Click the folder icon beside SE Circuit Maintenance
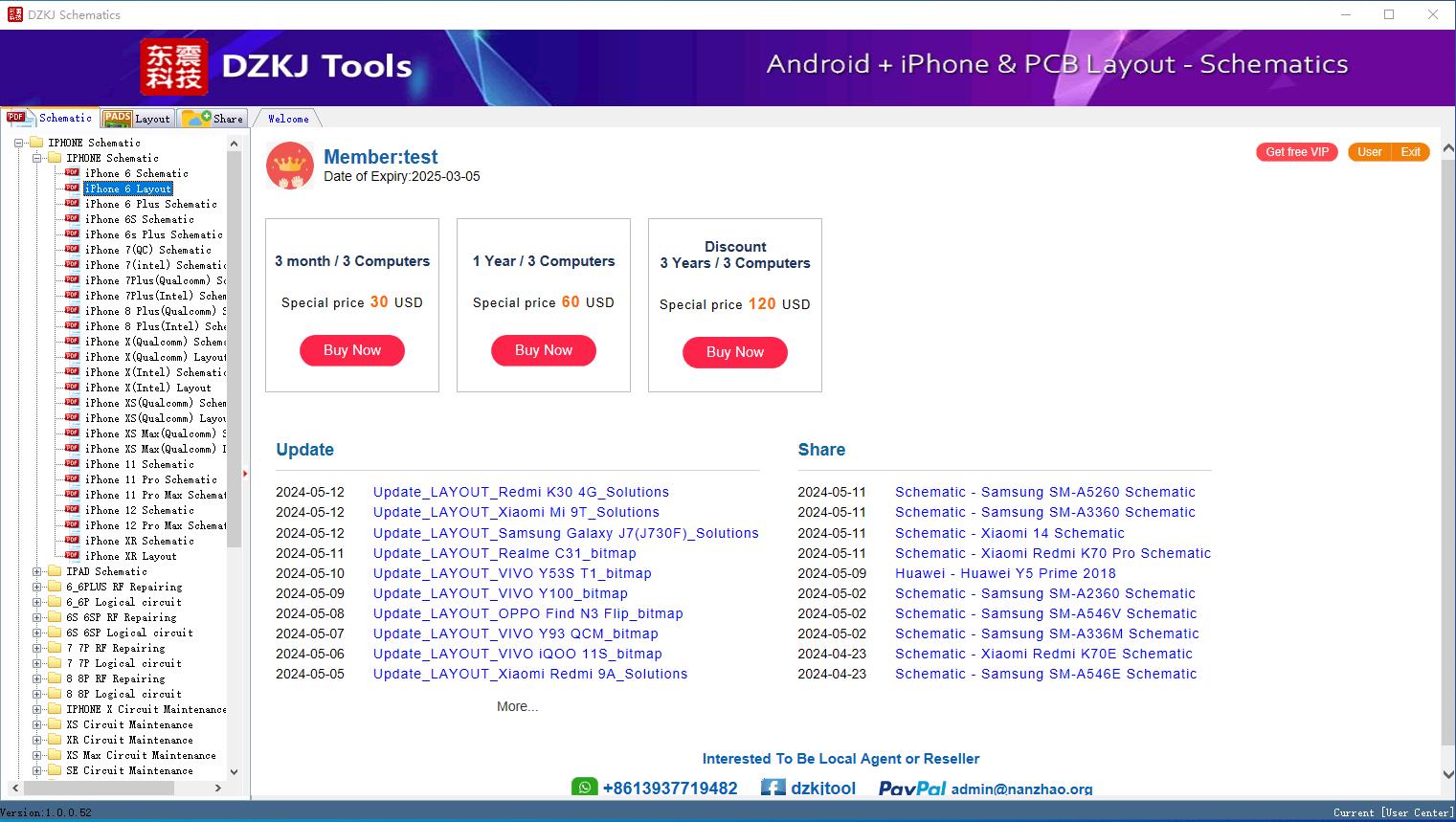Screen dimensions: 1456x822 55,770
